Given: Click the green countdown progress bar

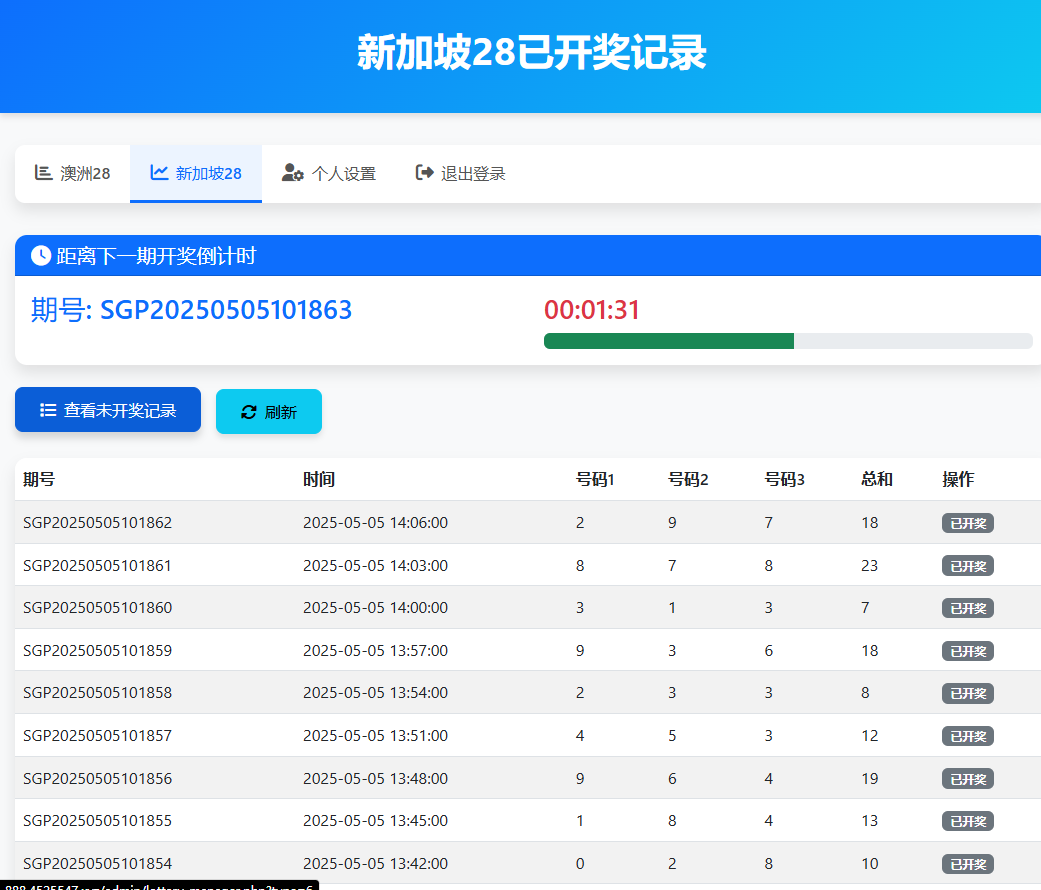Looking at the screenshot, I should point(669,341).
